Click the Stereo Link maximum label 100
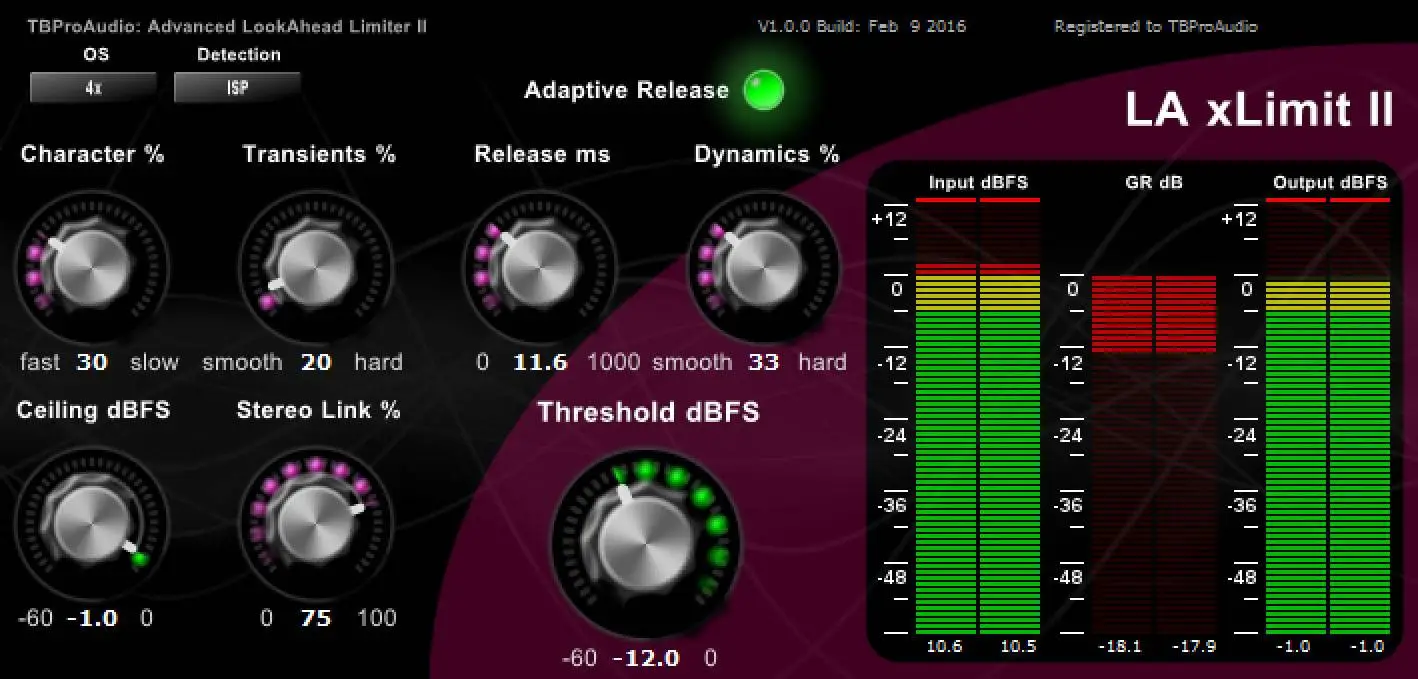The image size is (1418, 679). 377,618
